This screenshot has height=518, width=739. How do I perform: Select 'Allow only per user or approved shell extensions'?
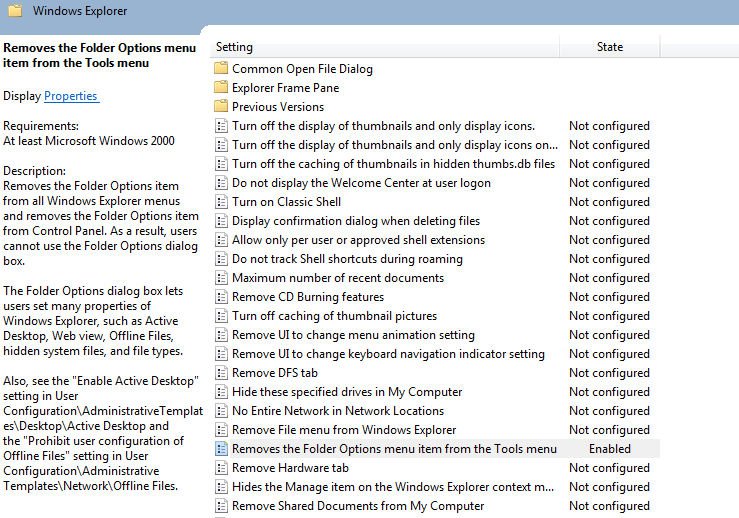click(358, 240)
